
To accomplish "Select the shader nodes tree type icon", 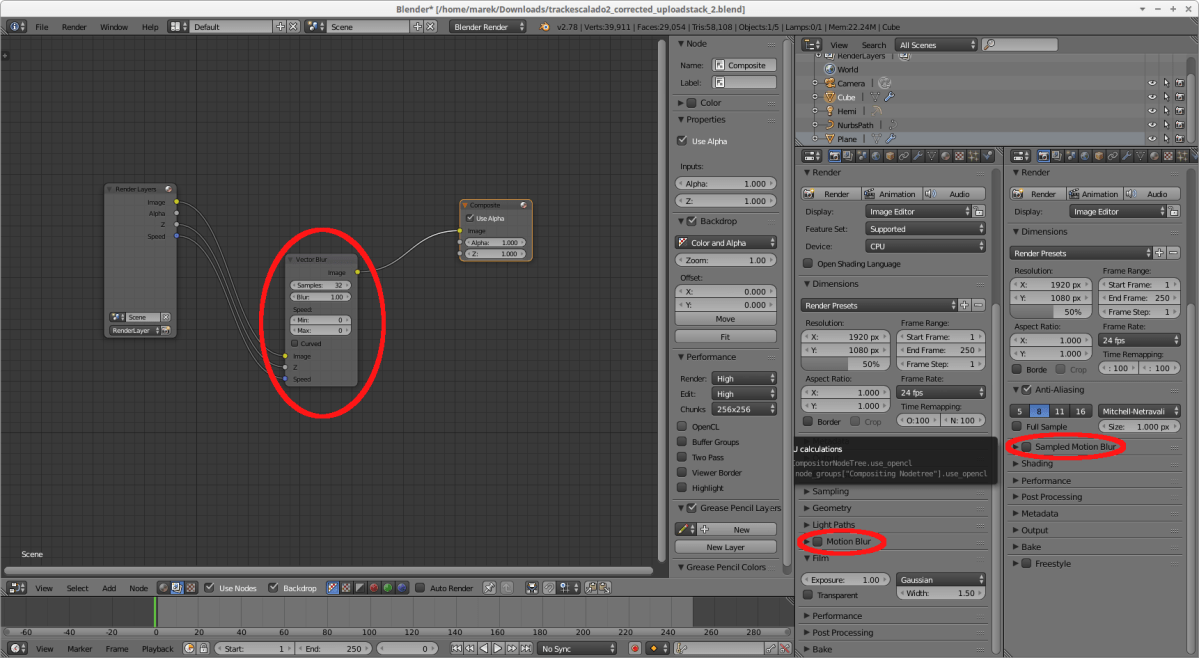I will click(x=163, y=588).
